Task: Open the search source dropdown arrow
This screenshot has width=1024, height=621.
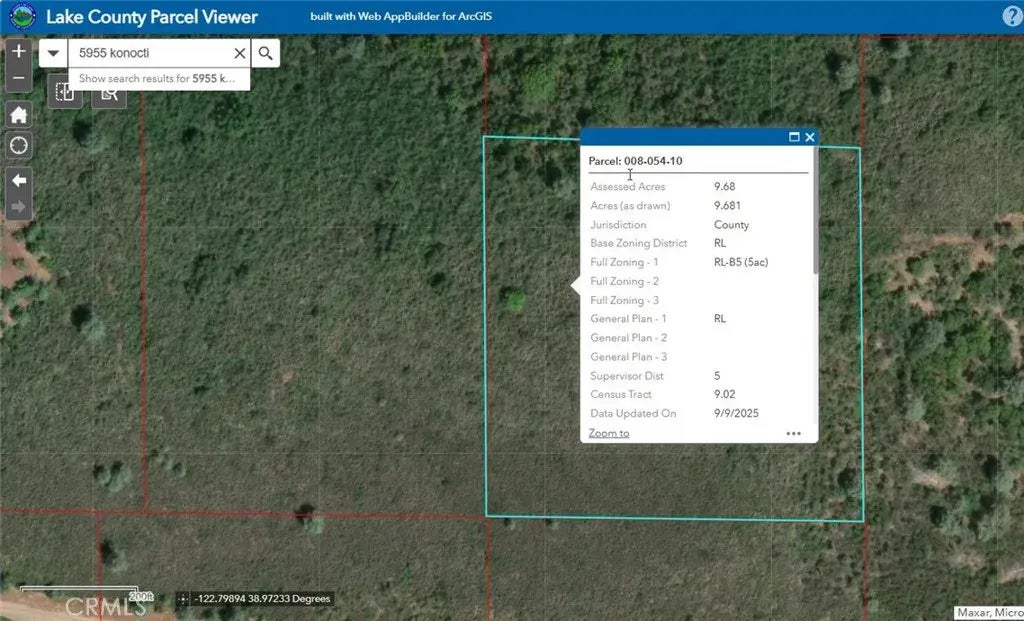Action: [x=54, y=53]
